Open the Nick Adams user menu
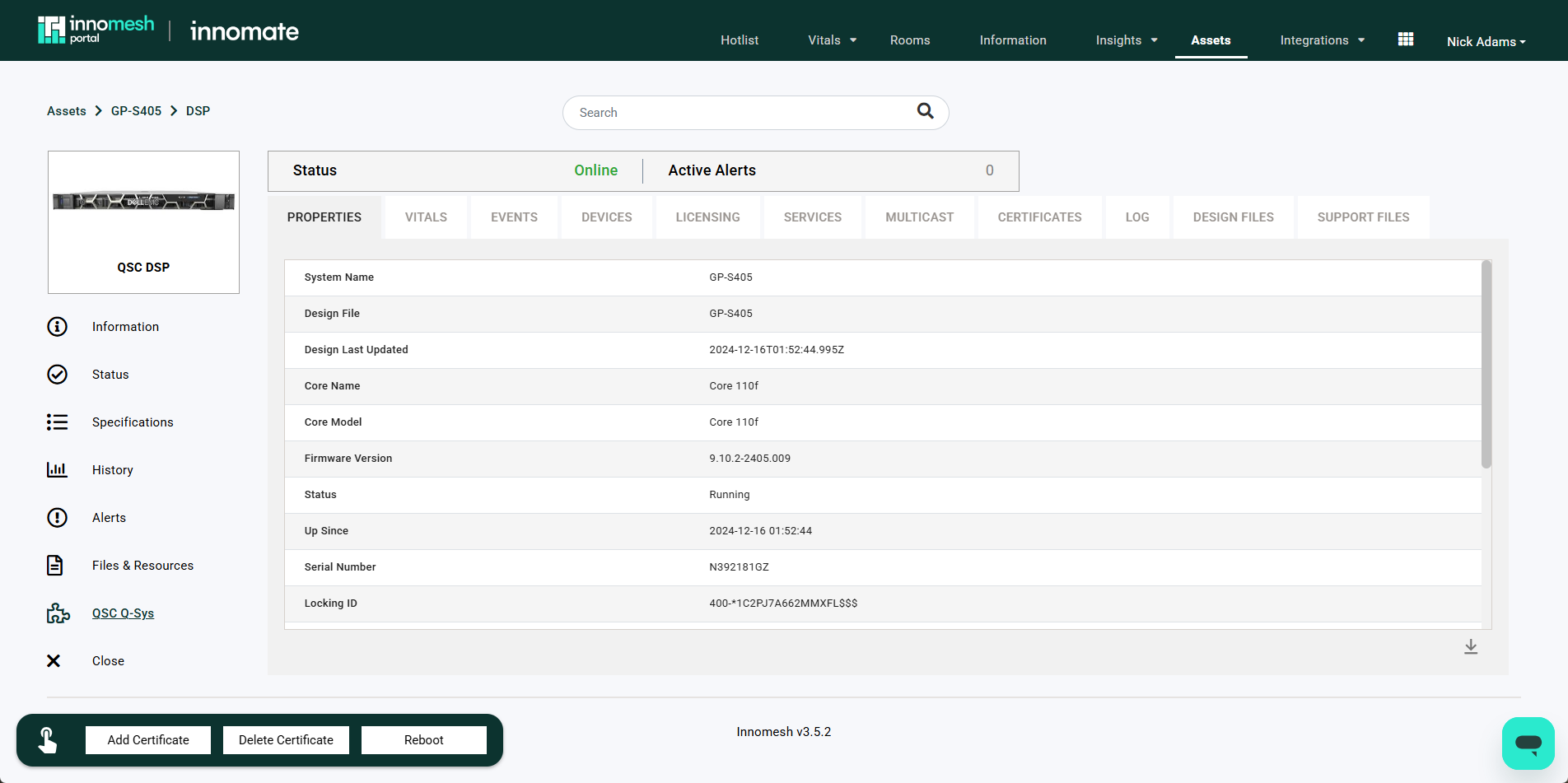Viewport: 1568px width, 783px height. [x=1486, y=41]
